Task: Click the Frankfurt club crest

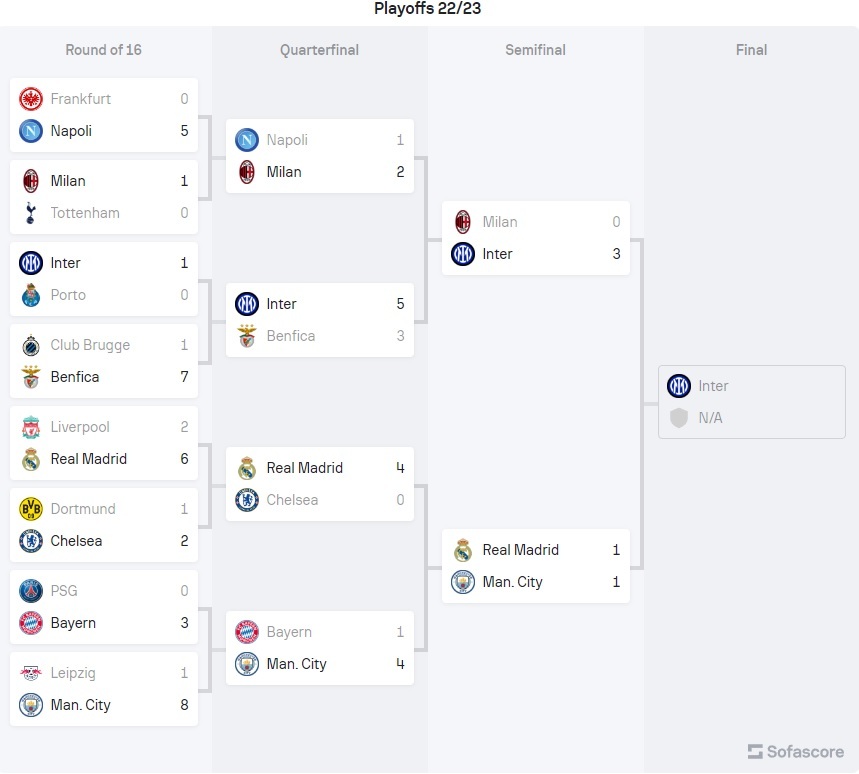Action: coord(31,99)
